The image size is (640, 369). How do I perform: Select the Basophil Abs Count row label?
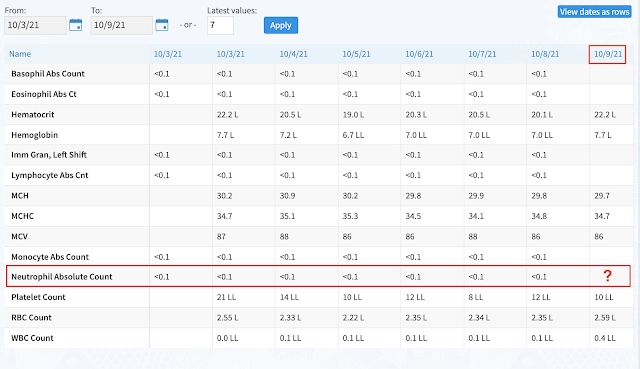tap(48, 74)
